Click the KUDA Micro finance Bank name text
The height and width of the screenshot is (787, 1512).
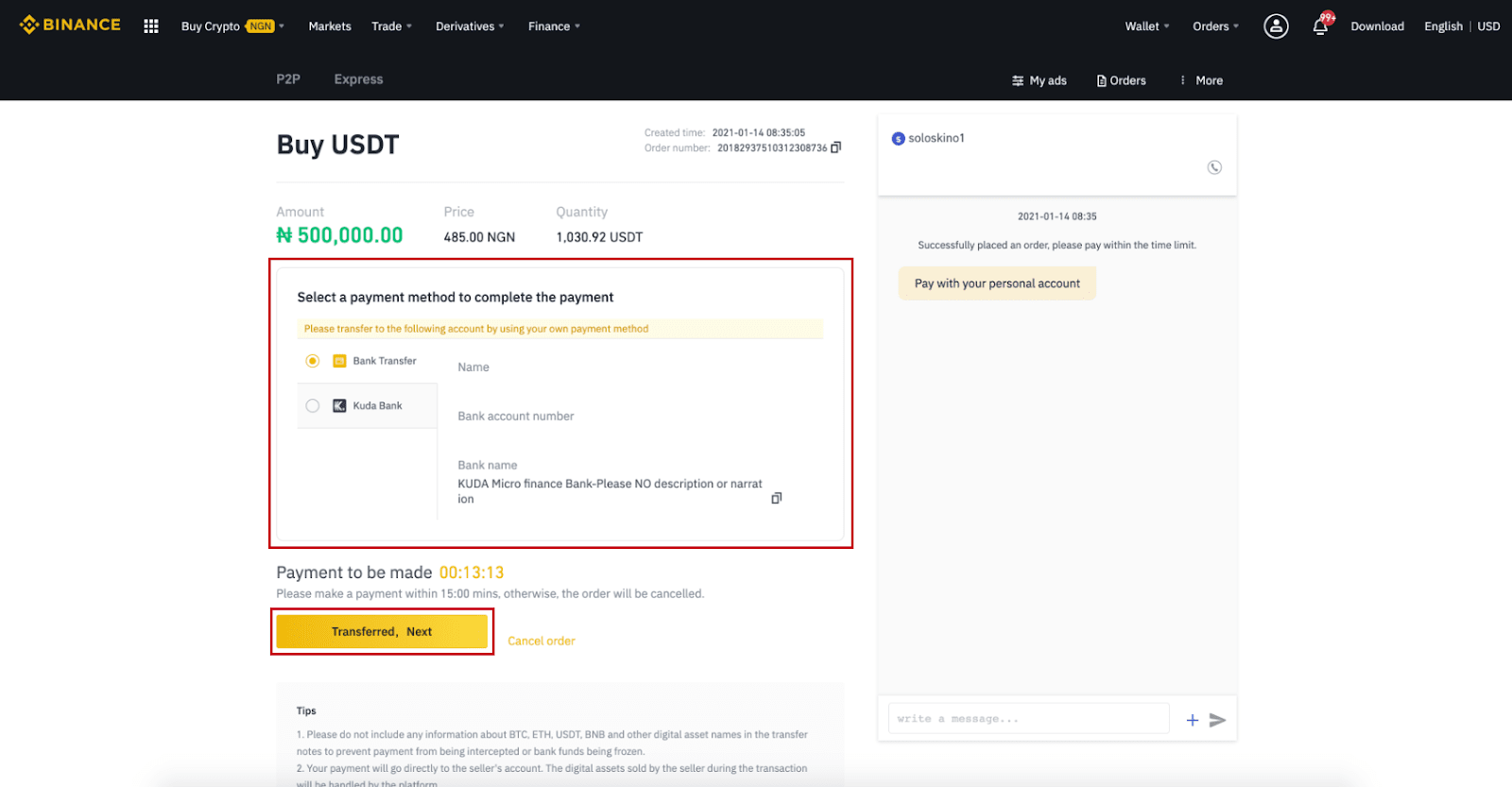(610, 491)
